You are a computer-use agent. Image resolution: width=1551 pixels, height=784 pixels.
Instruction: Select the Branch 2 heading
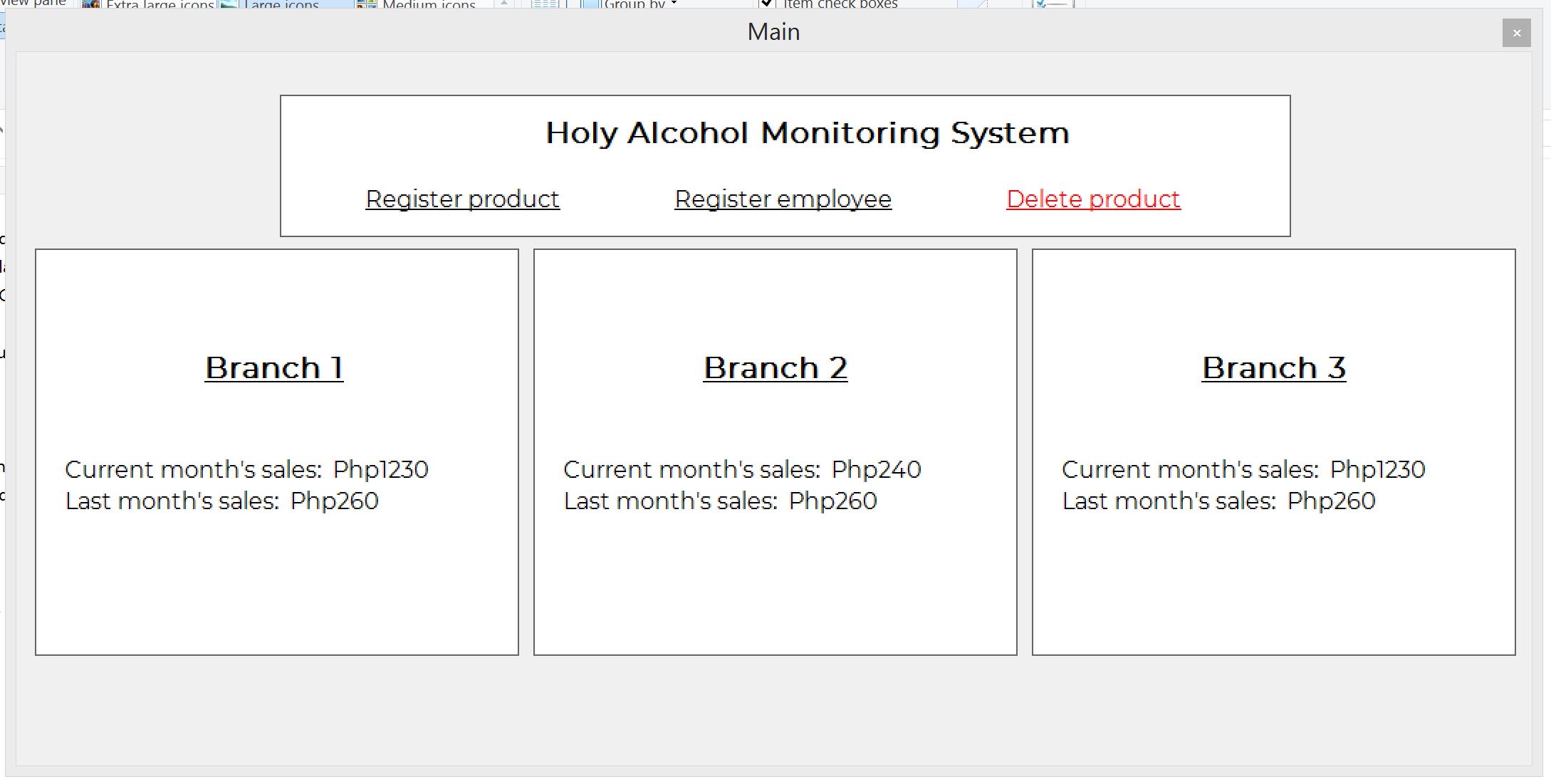(x=775, y=367)
